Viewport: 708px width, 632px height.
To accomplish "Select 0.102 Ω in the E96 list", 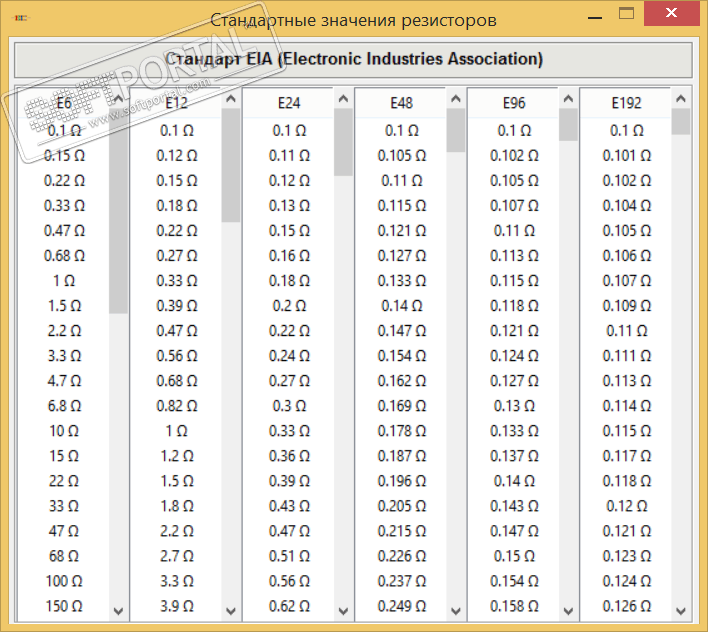I will [x=514, y=156].
